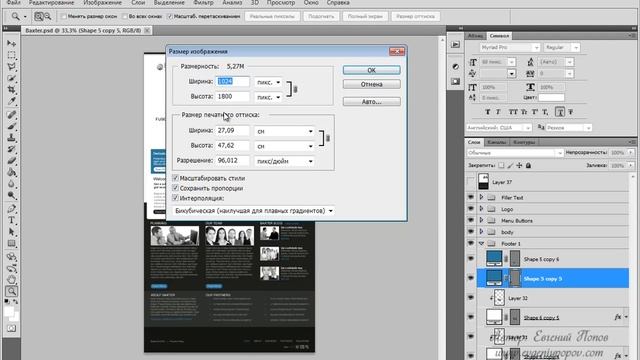Click 'Размер оттиска' button
The image size is (640, 360).
coord(416,16)
